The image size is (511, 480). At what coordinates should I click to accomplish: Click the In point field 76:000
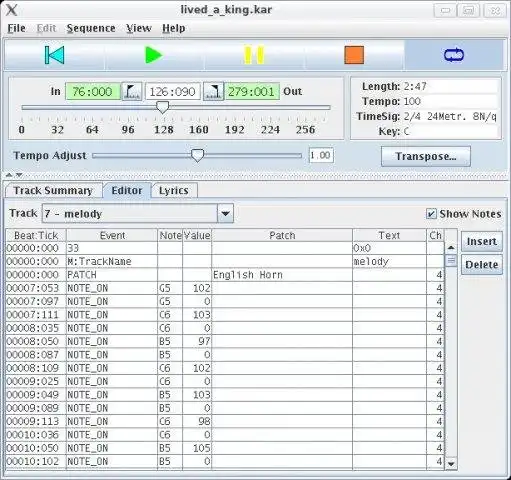tap(93, 91)
